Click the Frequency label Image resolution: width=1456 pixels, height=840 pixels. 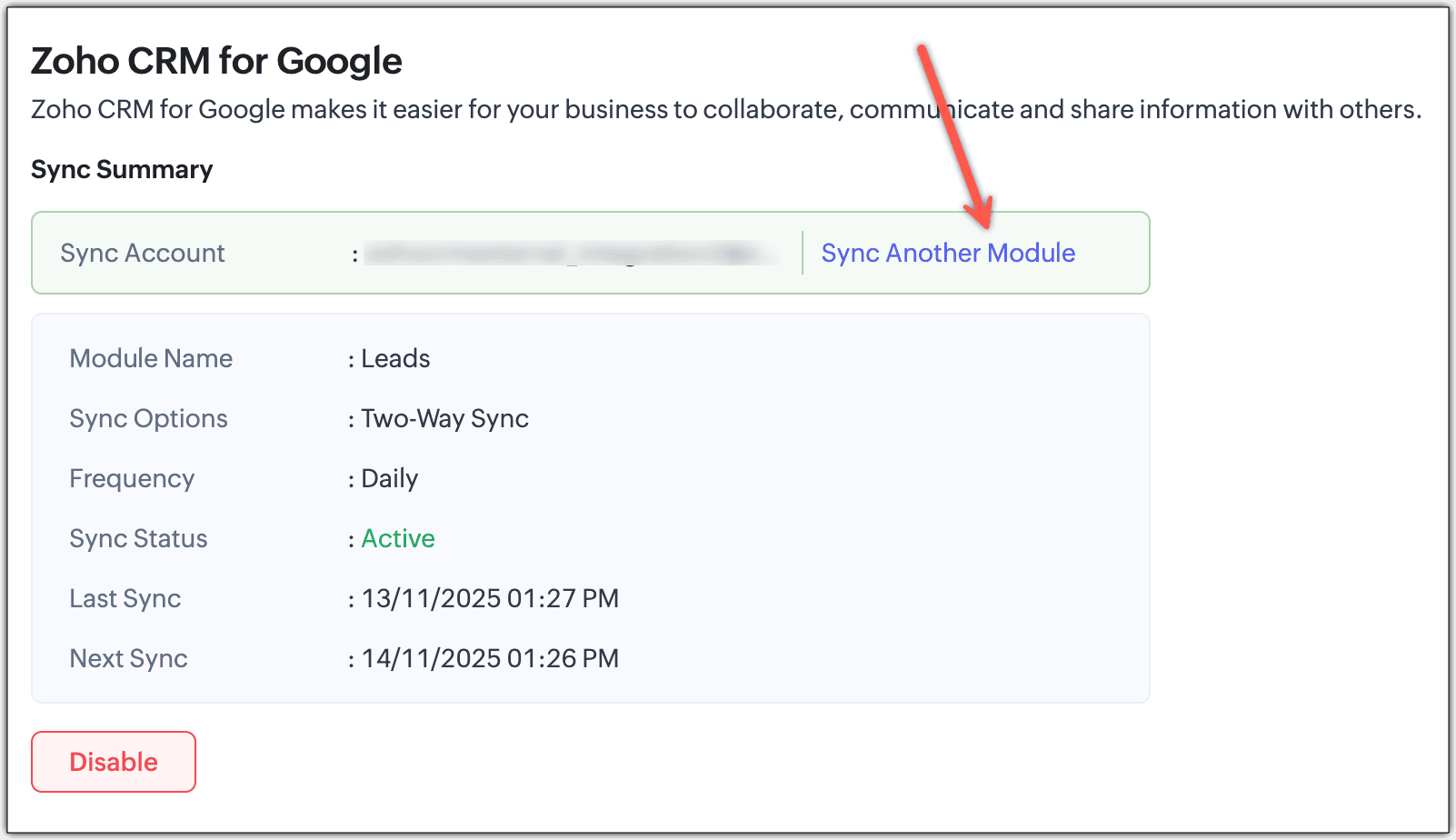[132, 478]
